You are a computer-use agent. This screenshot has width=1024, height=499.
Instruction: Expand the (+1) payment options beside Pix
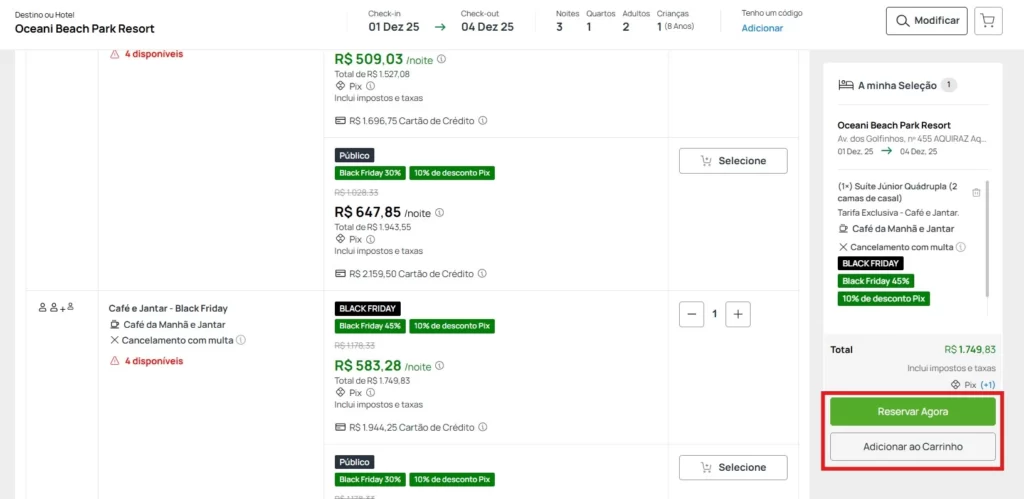pos(987,384)
